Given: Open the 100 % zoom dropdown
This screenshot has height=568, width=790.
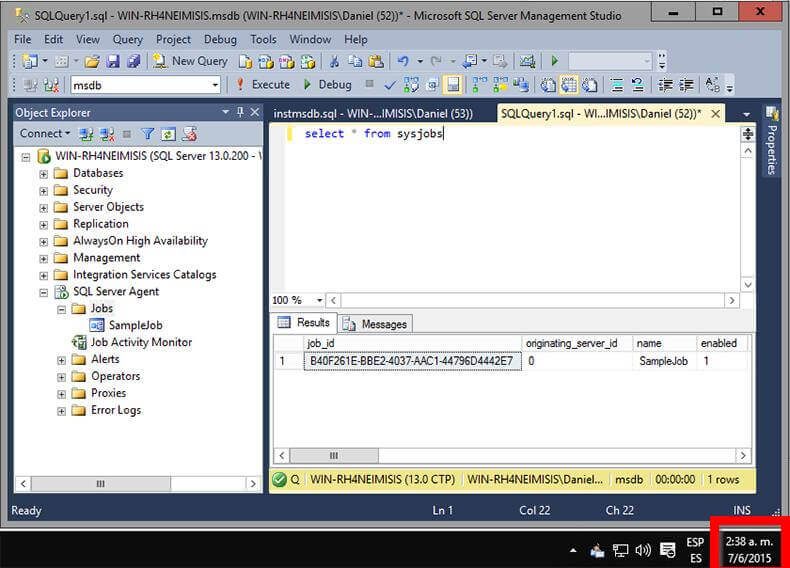Looking at the screenshot, I should pos(319,300).
